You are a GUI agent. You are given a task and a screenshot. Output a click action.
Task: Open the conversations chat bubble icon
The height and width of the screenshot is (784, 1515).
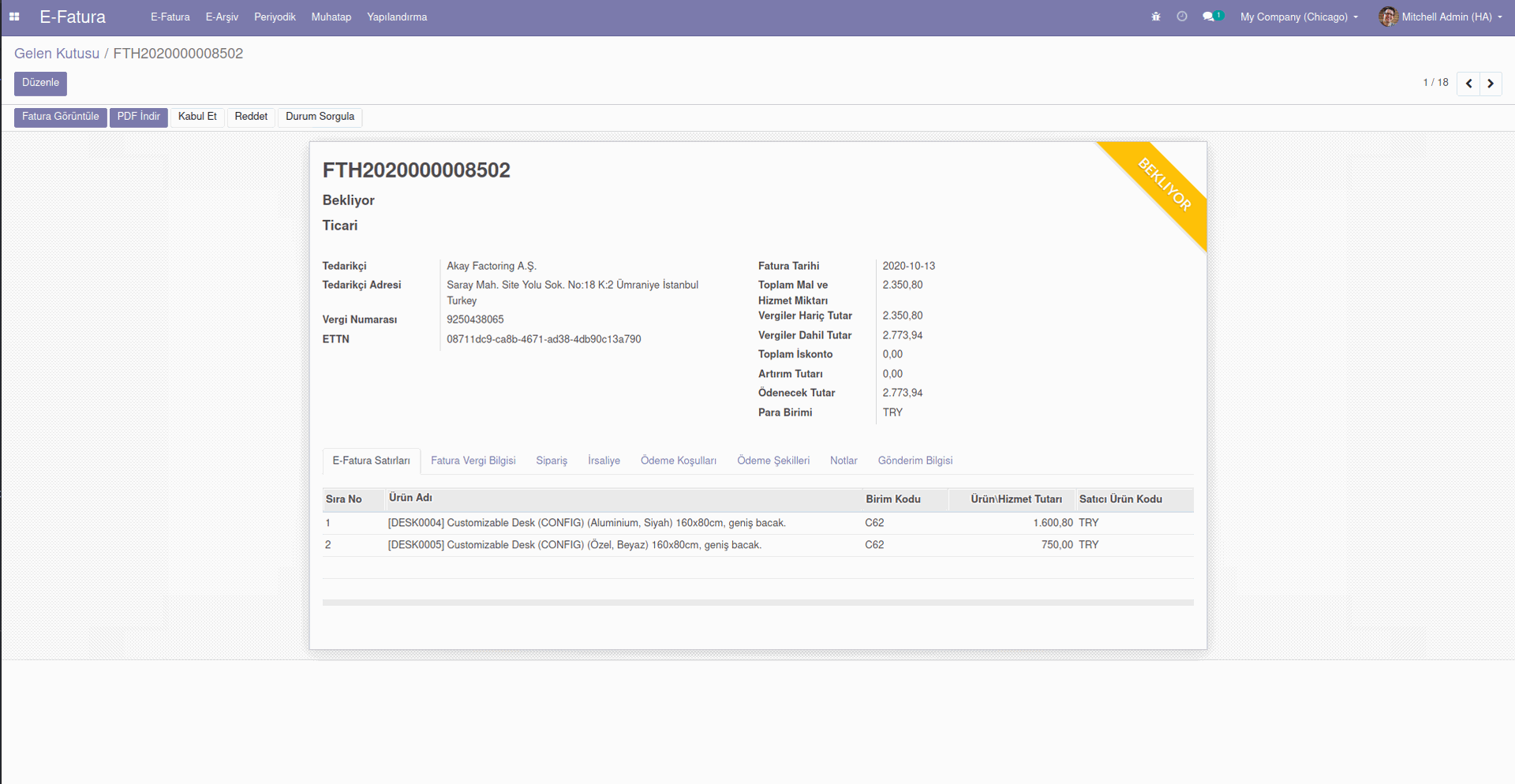(x=1209, y=17)
